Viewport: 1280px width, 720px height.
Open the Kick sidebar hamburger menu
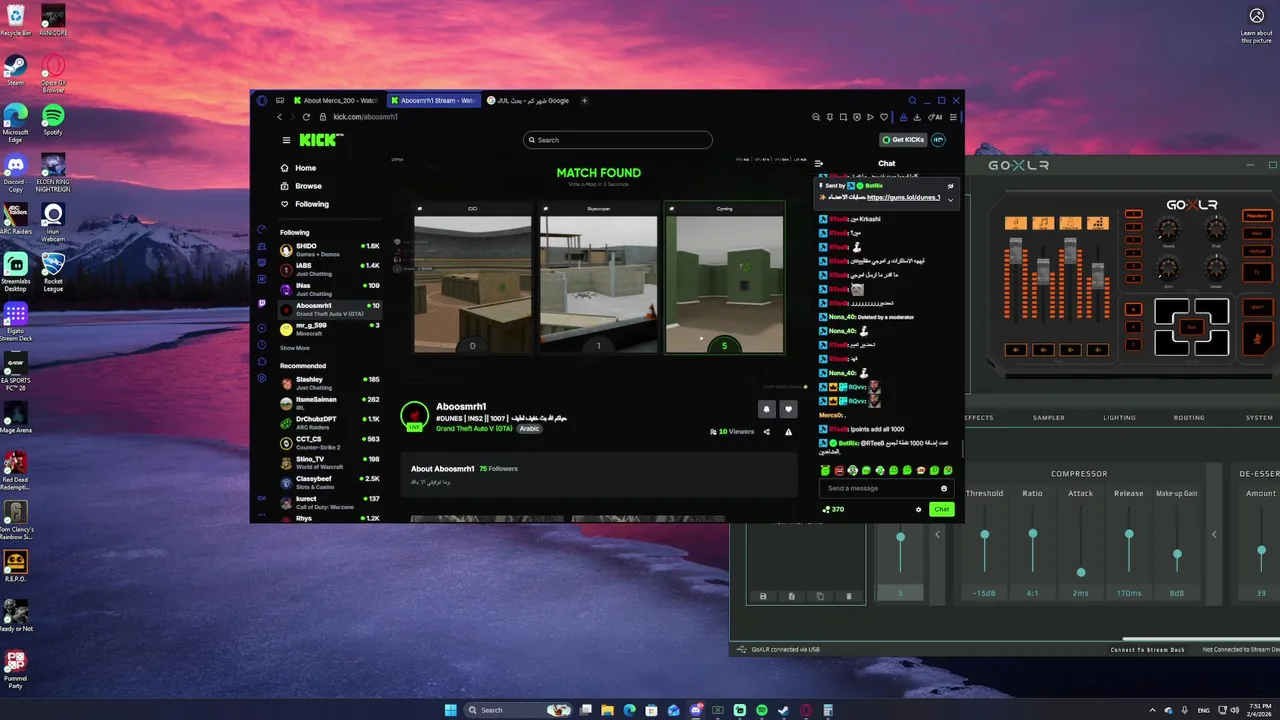pyautogui.click(x=286, y=140)
